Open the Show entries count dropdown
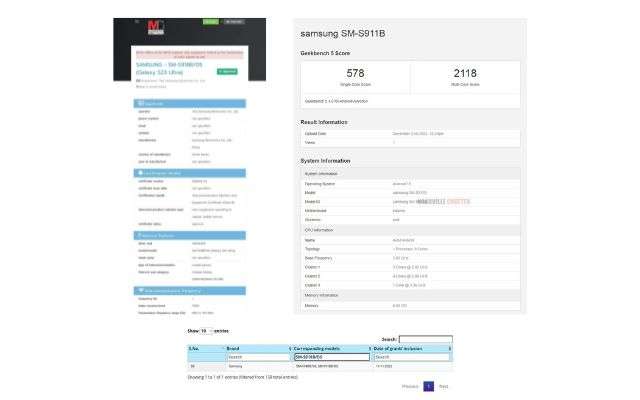The image size is (640, 400). pyautogui.click(x=206, y=331)
